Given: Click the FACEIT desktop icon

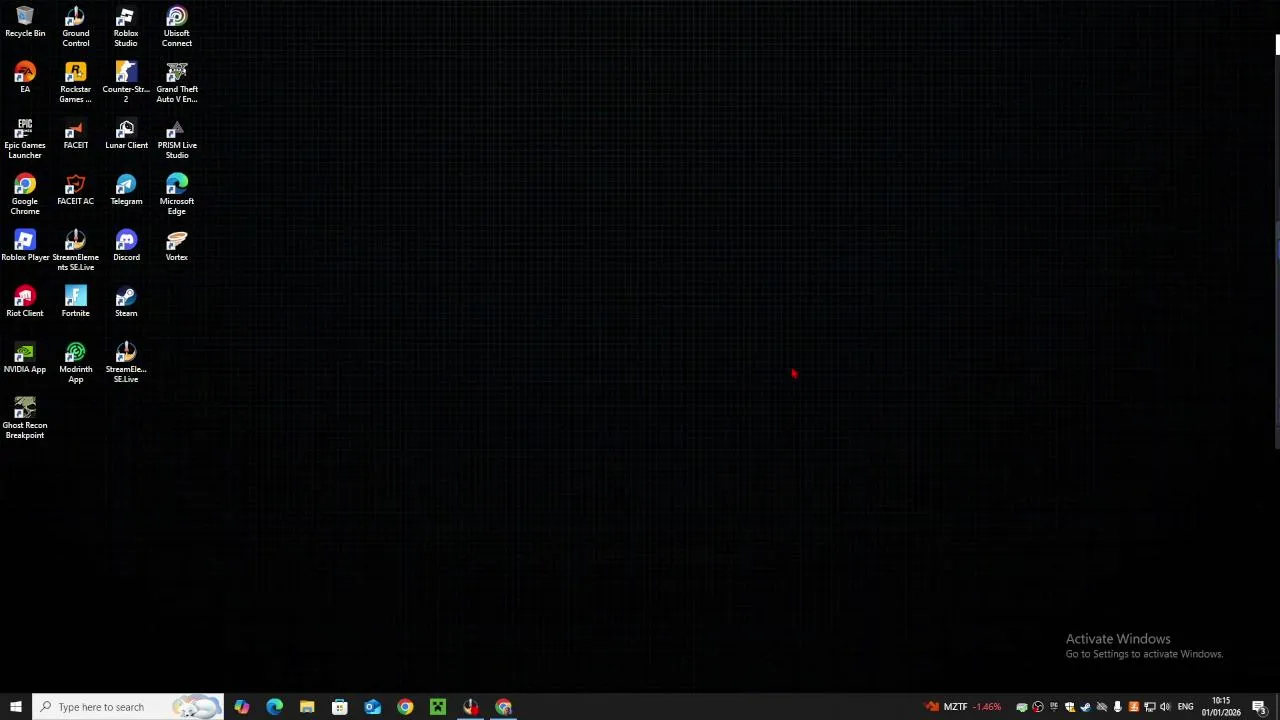Looking at the screenshot, I should (76, 135).
